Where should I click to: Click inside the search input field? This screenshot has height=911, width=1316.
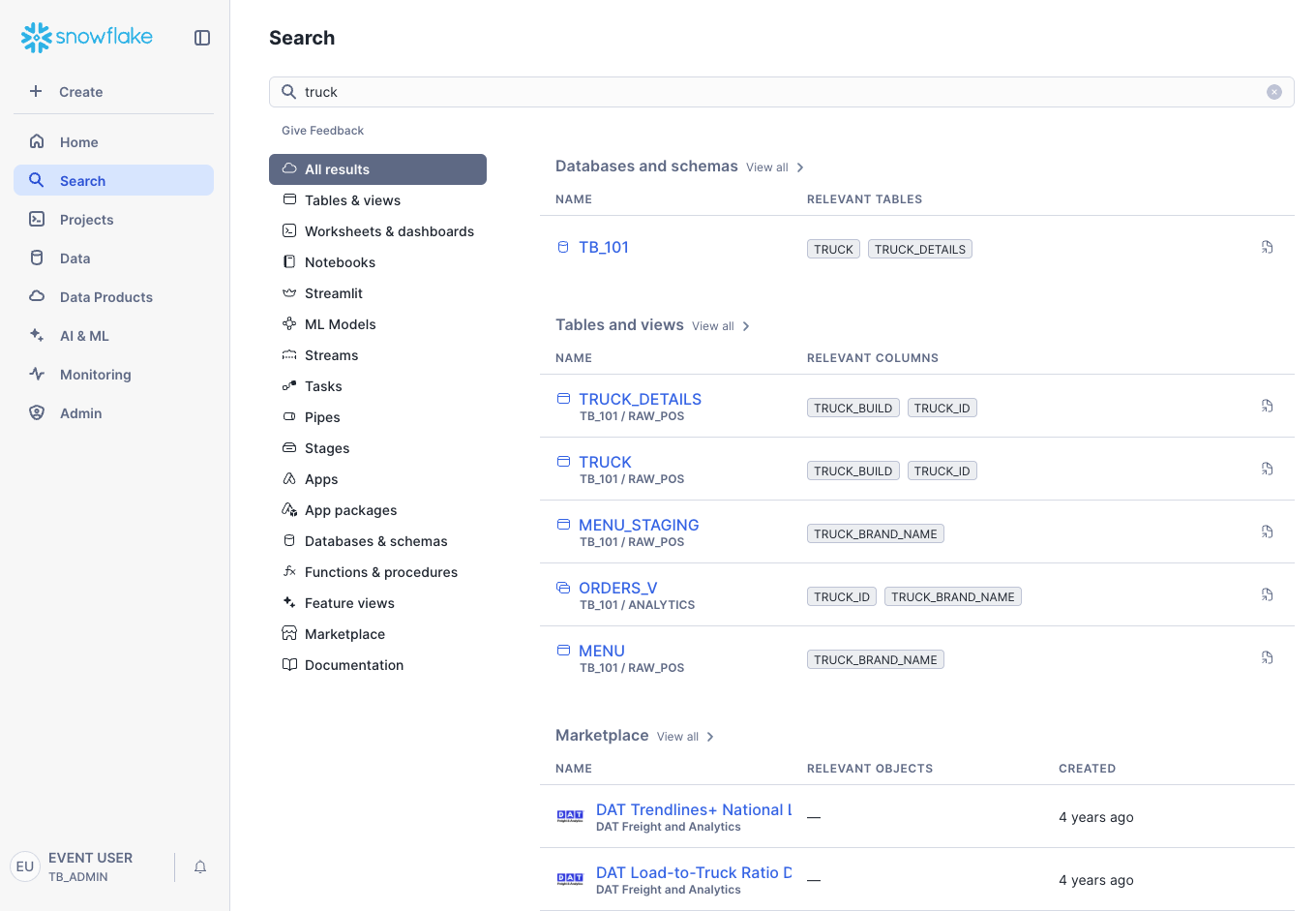coord(677,91)
